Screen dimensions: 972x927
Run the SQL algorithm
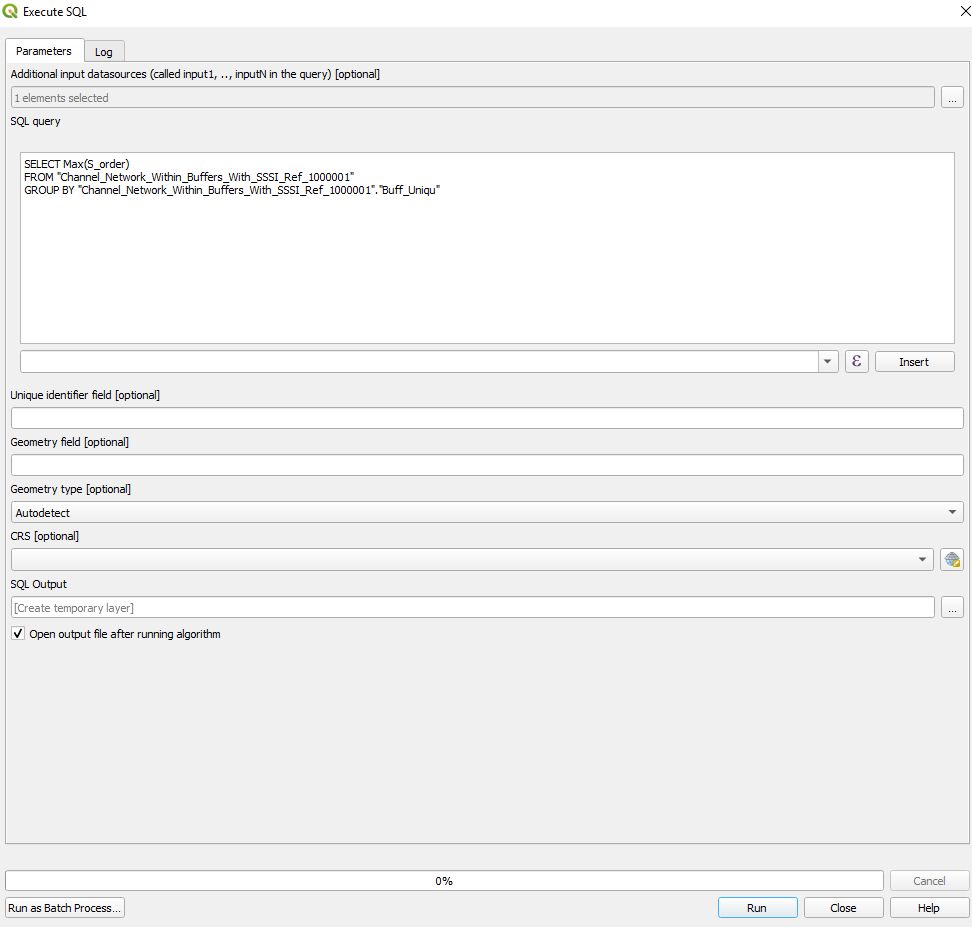[758, 908]
